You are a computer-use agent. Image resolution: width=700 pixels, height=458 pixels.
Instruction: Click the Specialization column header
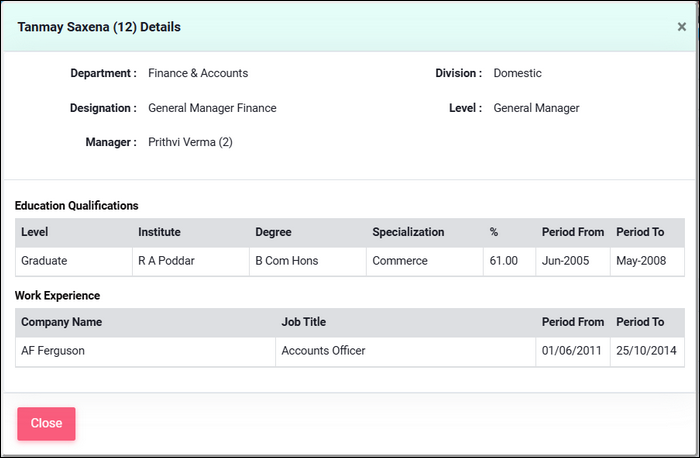(x=408, y=232)
